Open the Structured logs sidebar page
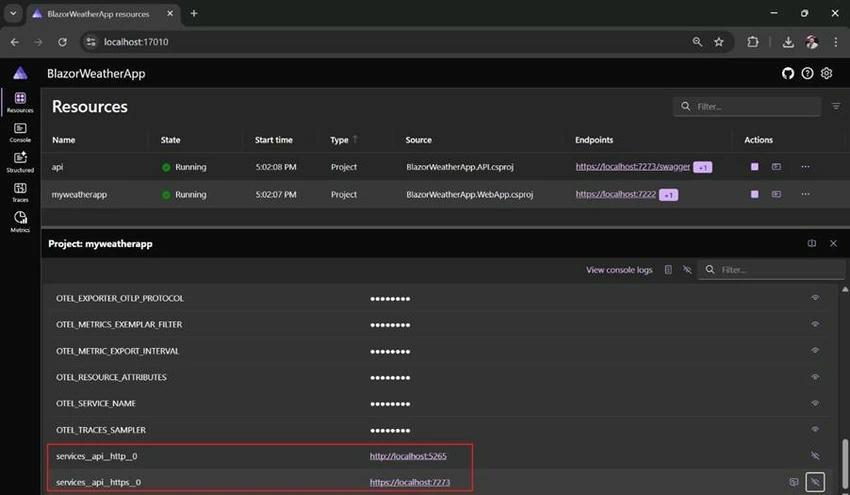Viewport: 850px width, 495px height. pyautogui.click(x=20, y=162)
